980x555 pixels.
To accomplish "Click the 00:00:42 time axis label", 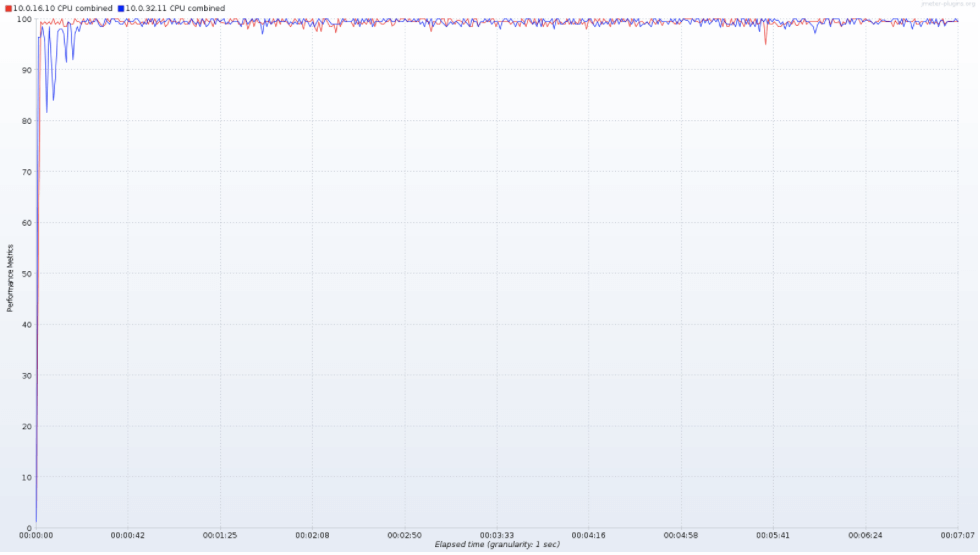I will [x=128, y=536].
